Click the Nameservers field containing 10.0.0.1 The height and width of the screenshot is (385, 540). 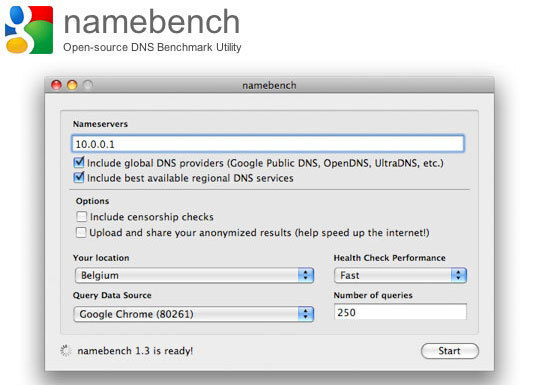268,144
